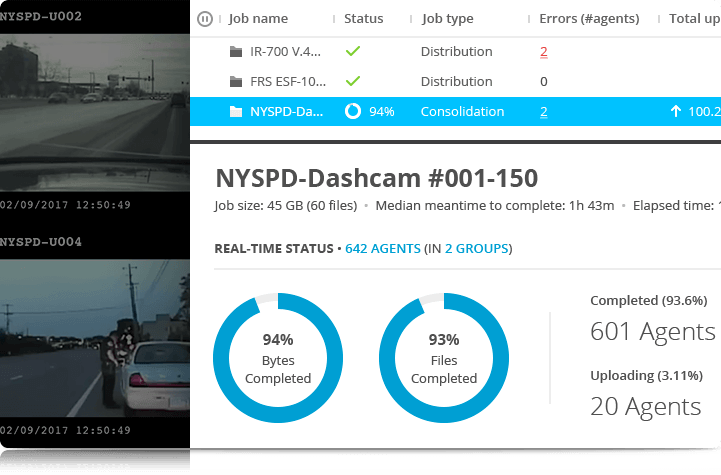Click the 20 Agents uploading value
This screenshot has width=721, height=475.
point(646,406)
